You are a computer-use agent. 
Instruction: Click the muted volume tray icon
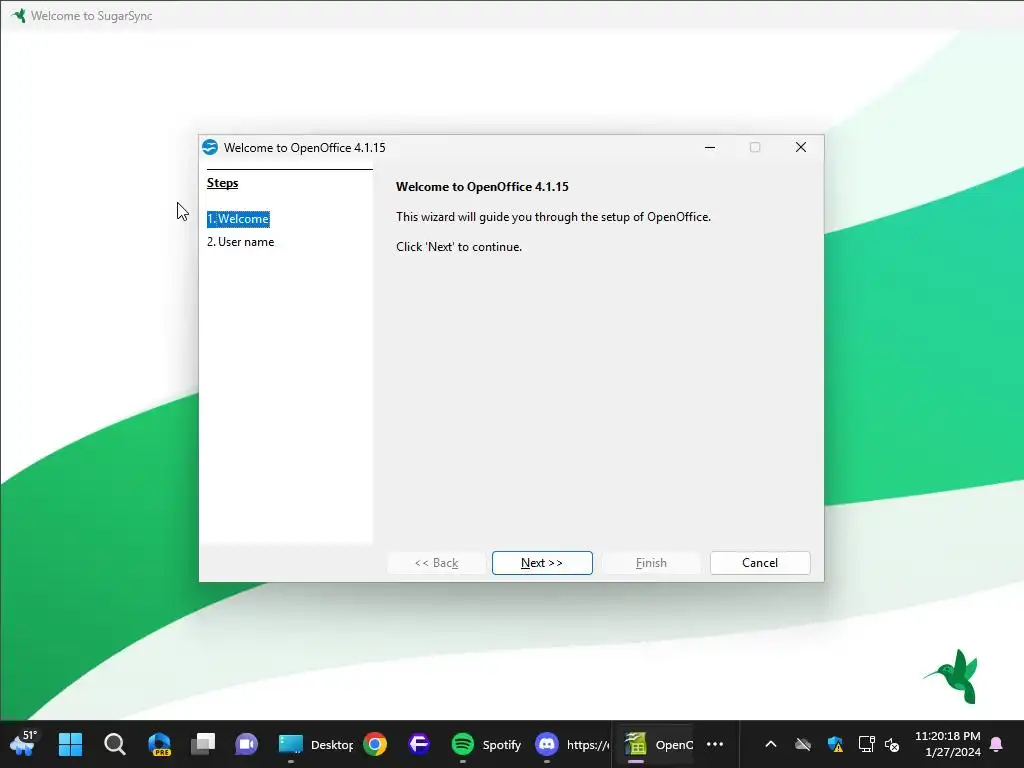pos(892,744)
